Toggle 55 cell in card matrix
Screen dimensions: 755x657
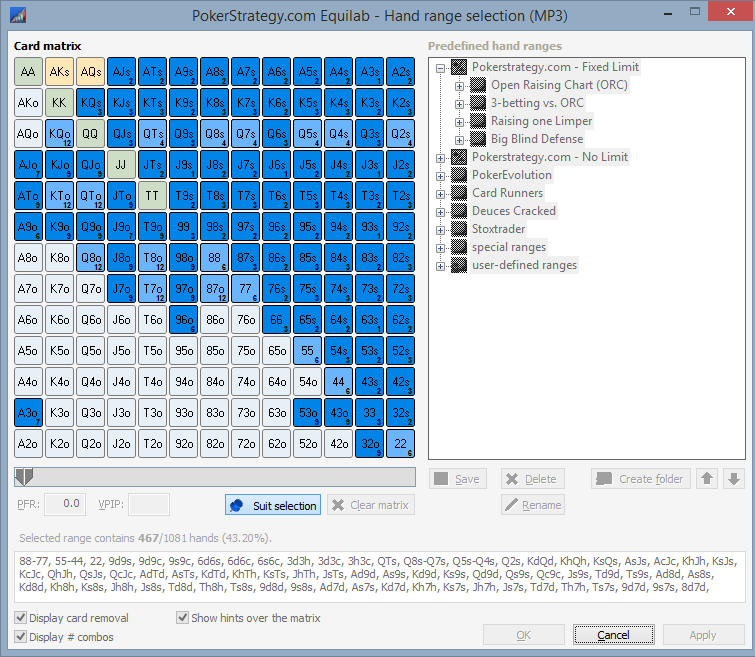click(308, 351)
